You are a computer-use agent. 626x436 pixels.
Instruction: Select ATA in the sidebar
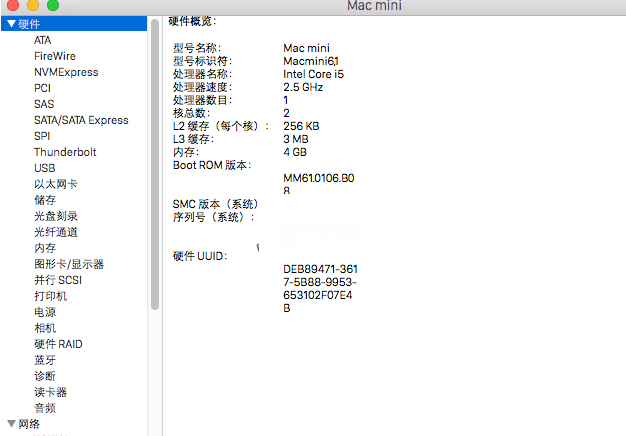42,40
